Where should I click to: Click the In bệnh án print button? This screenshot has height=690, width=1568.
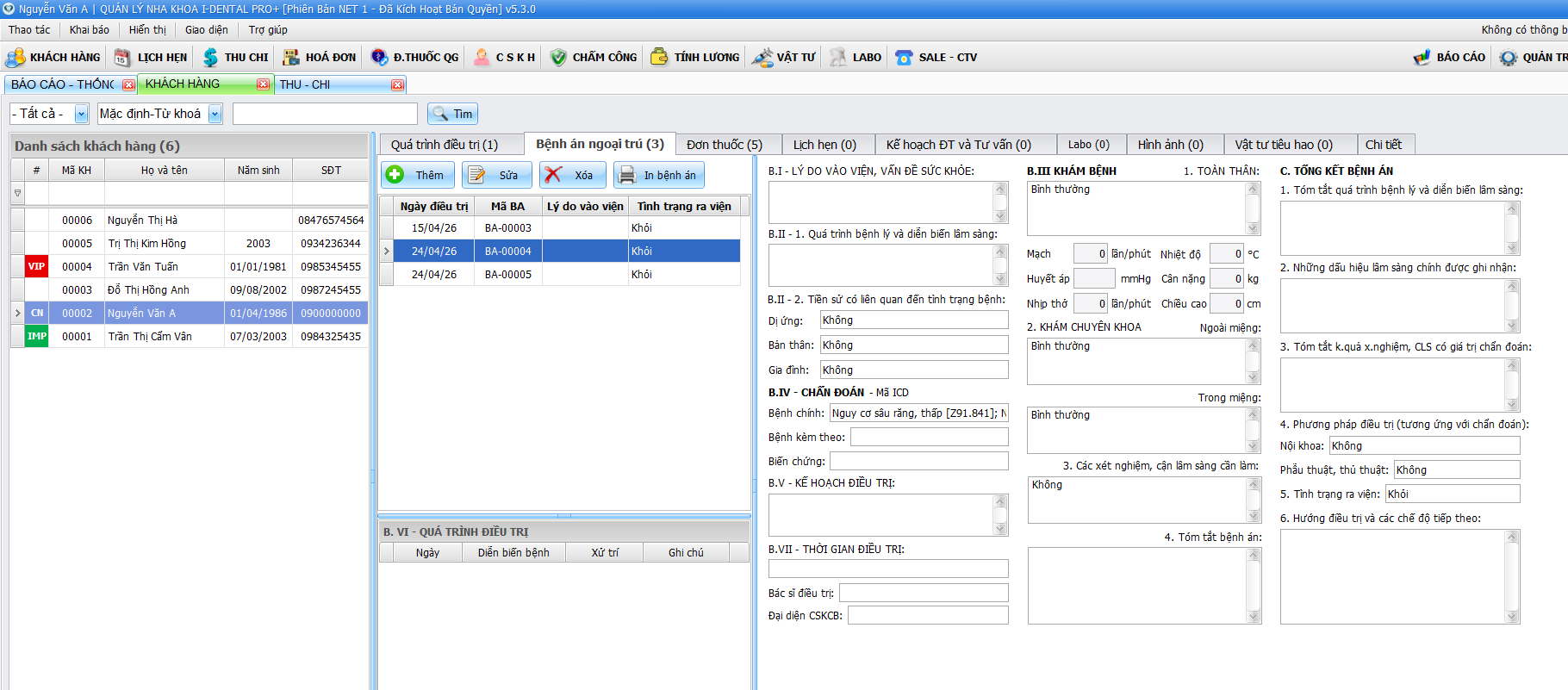pos(658,175)
